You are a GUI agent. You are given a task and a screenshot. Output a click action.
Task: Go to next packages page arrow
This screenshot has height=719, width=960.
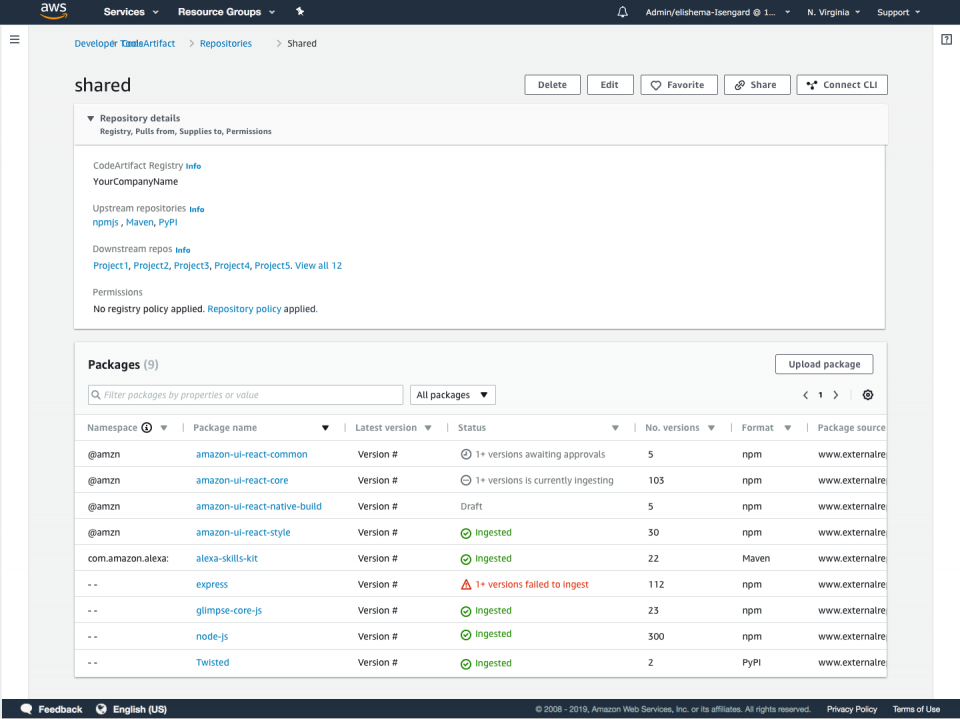(836, 395)
